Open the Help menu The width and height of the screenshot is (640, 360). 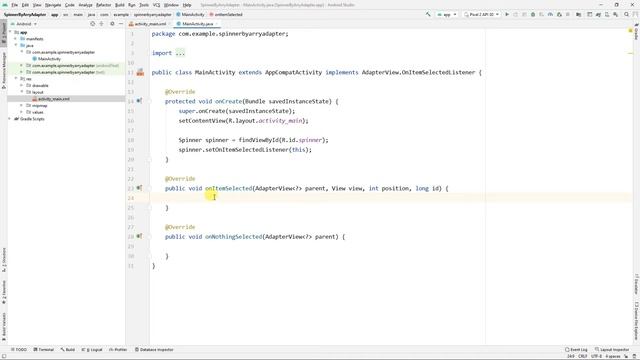tap(187, 5)
